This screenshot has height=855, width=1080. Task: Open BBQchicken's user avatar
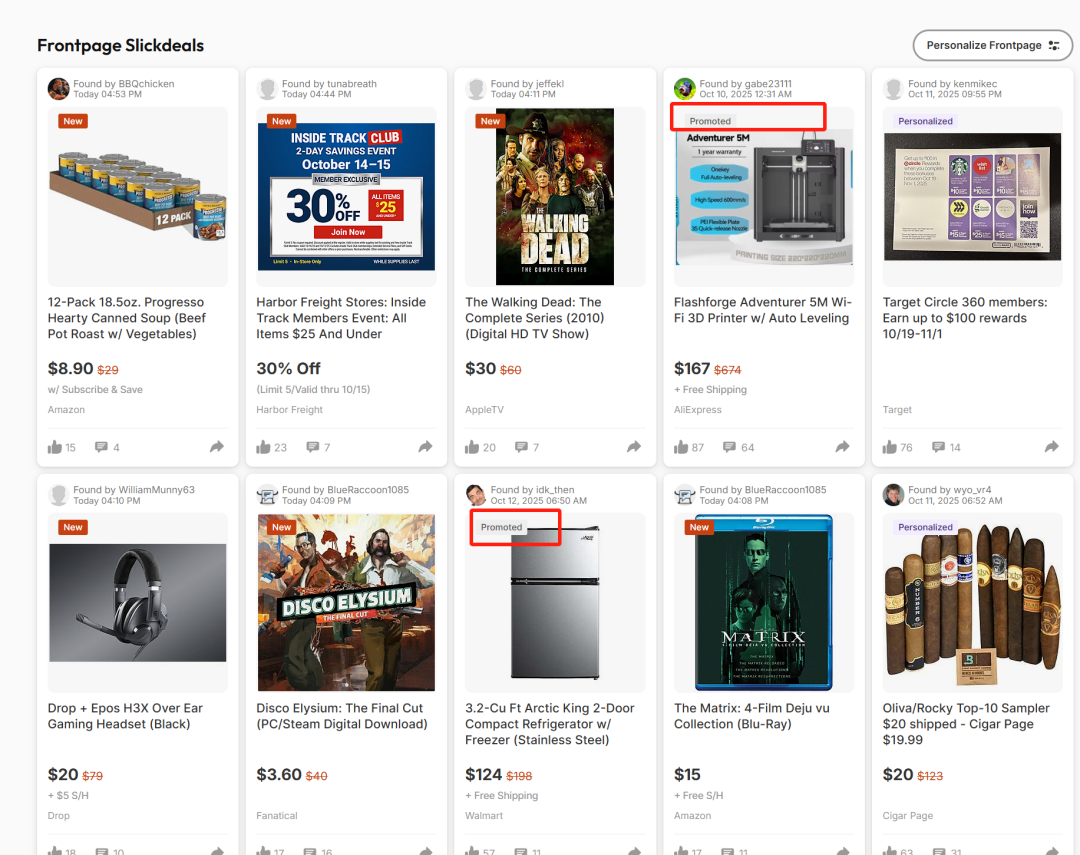click(59, 89)
